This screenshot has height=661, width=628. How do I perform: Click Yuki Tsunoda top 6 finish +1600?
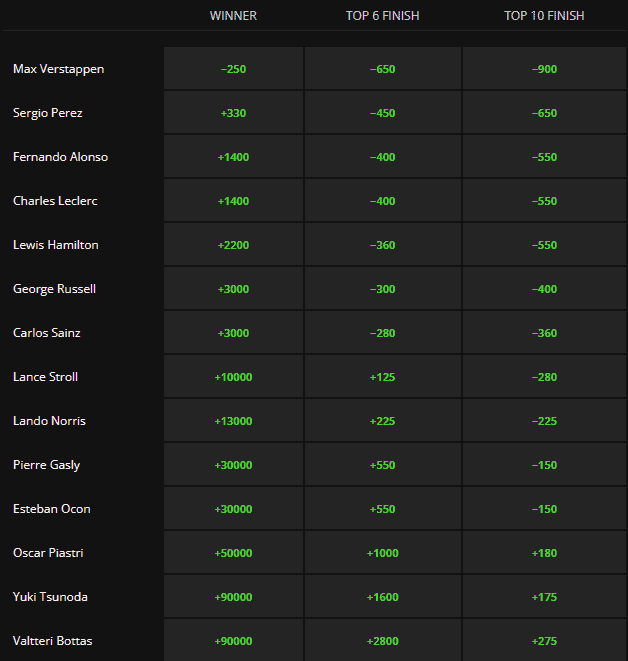[383, 597]
